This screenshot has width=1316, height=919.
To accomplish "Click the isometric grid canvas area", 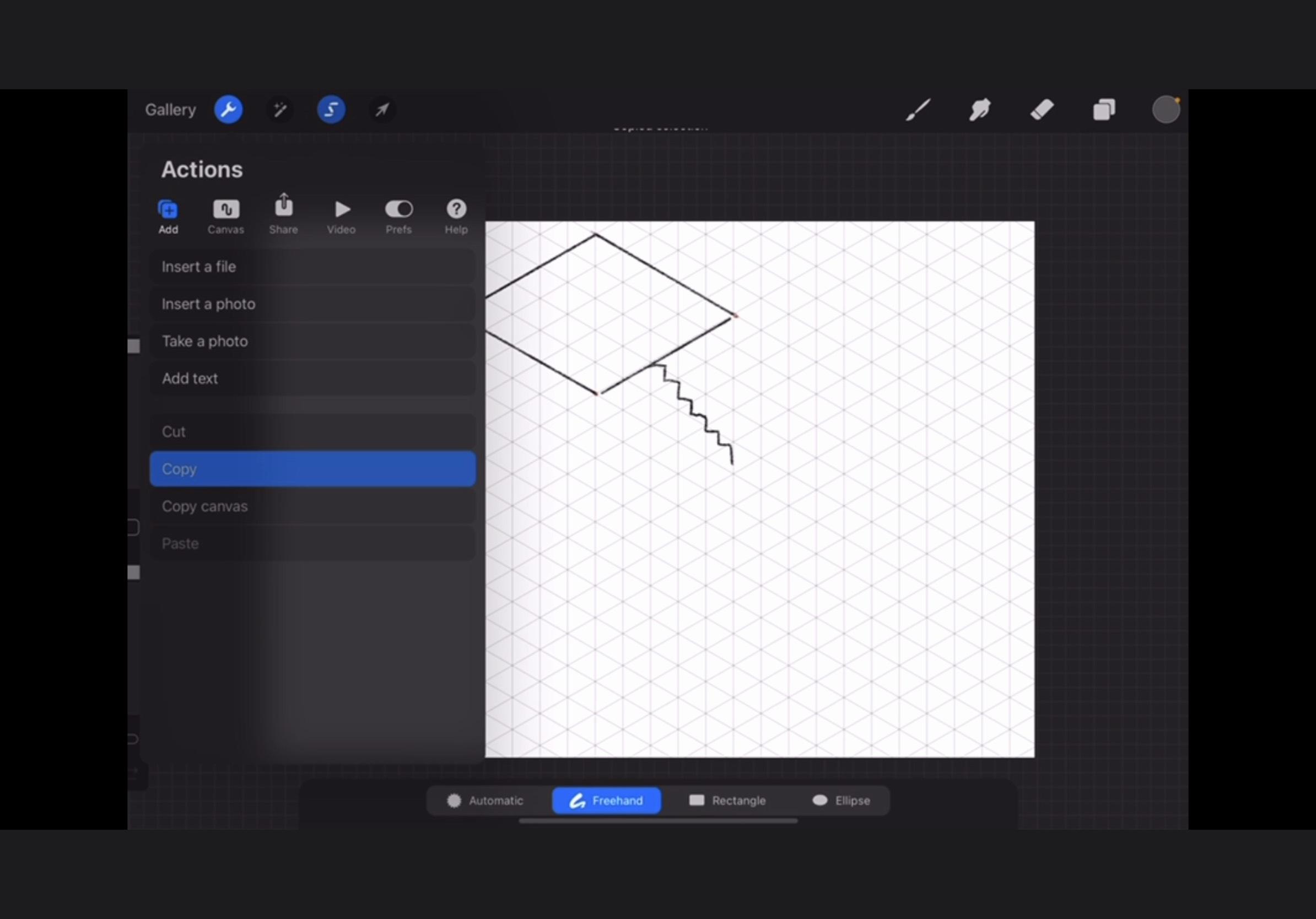I will (x=760, y=490).
